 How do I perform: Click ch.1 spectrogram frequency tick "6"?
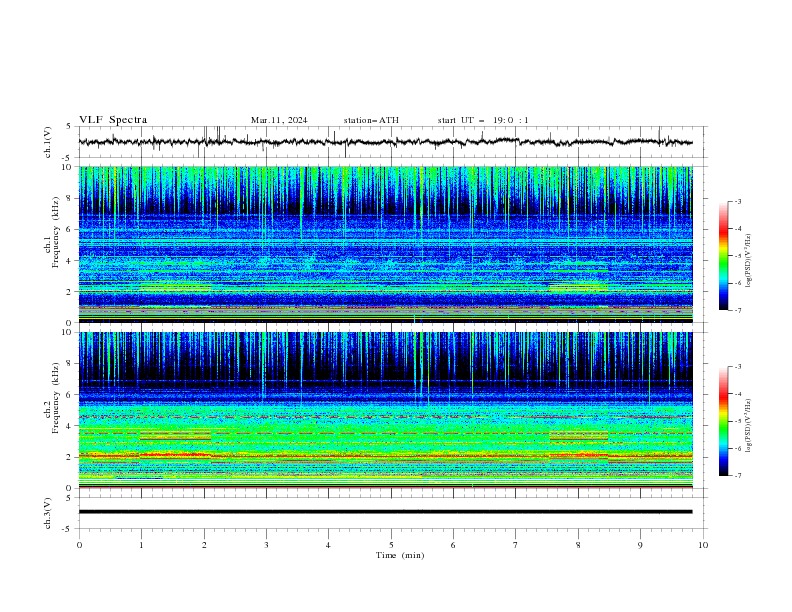tap(70, 229)
